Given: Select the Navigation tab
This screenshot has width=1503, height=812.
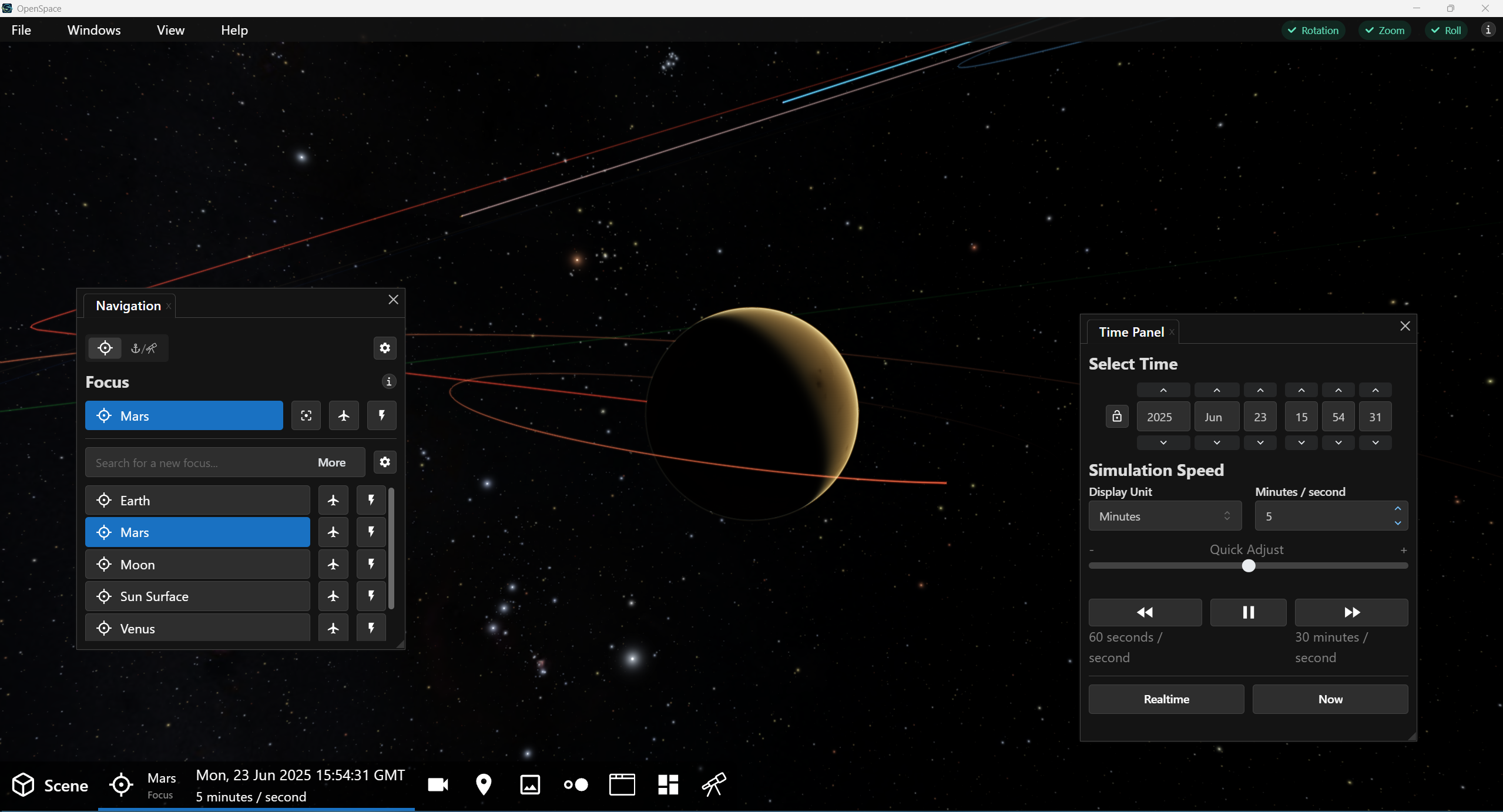Looking at the screenshot, I should coord(128,306).
